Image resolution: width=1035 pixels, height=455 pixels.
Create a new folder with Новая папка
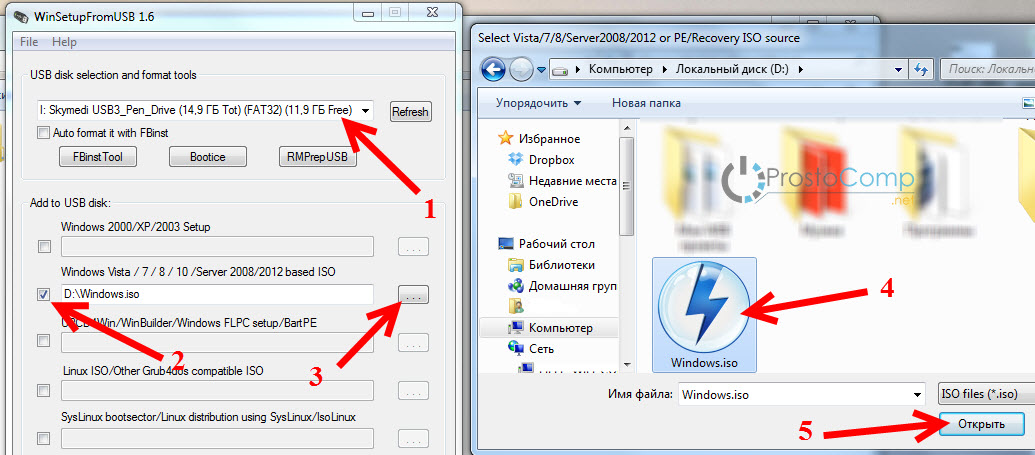(x=646, y=103)
